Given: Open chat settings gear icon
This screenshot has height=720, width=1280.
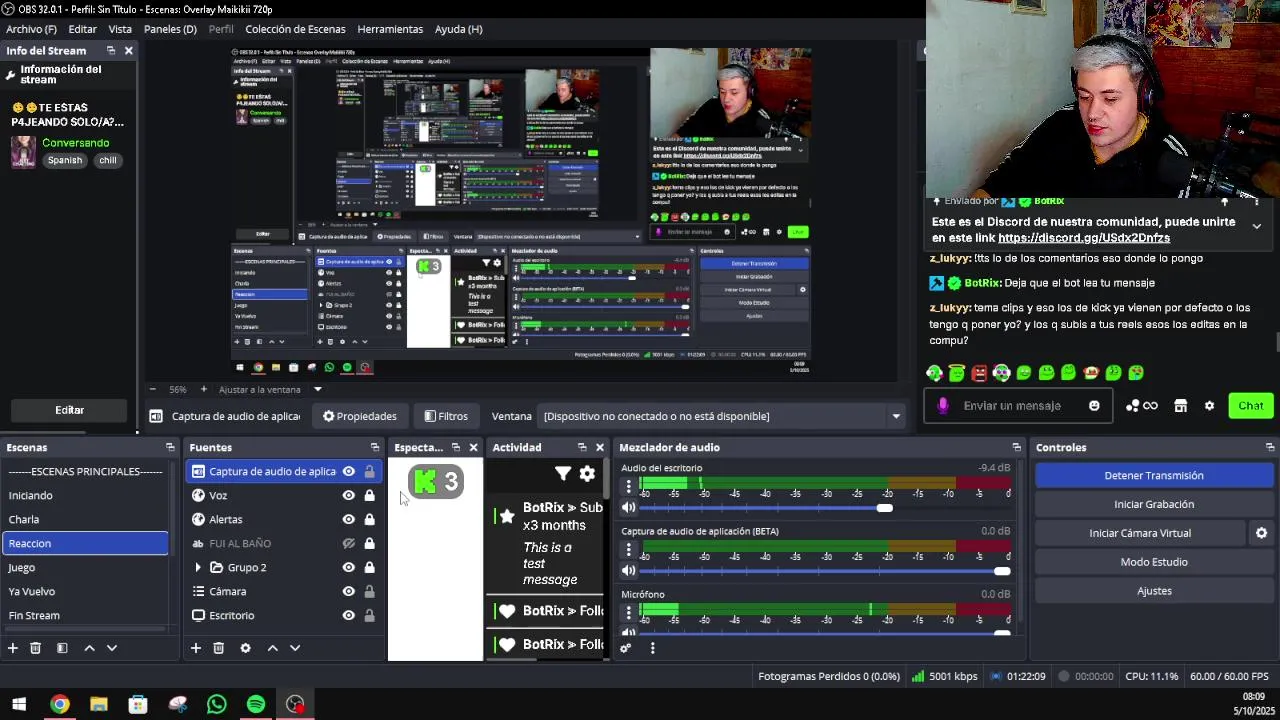Looking at the screenshot, I should (1209, 406).
